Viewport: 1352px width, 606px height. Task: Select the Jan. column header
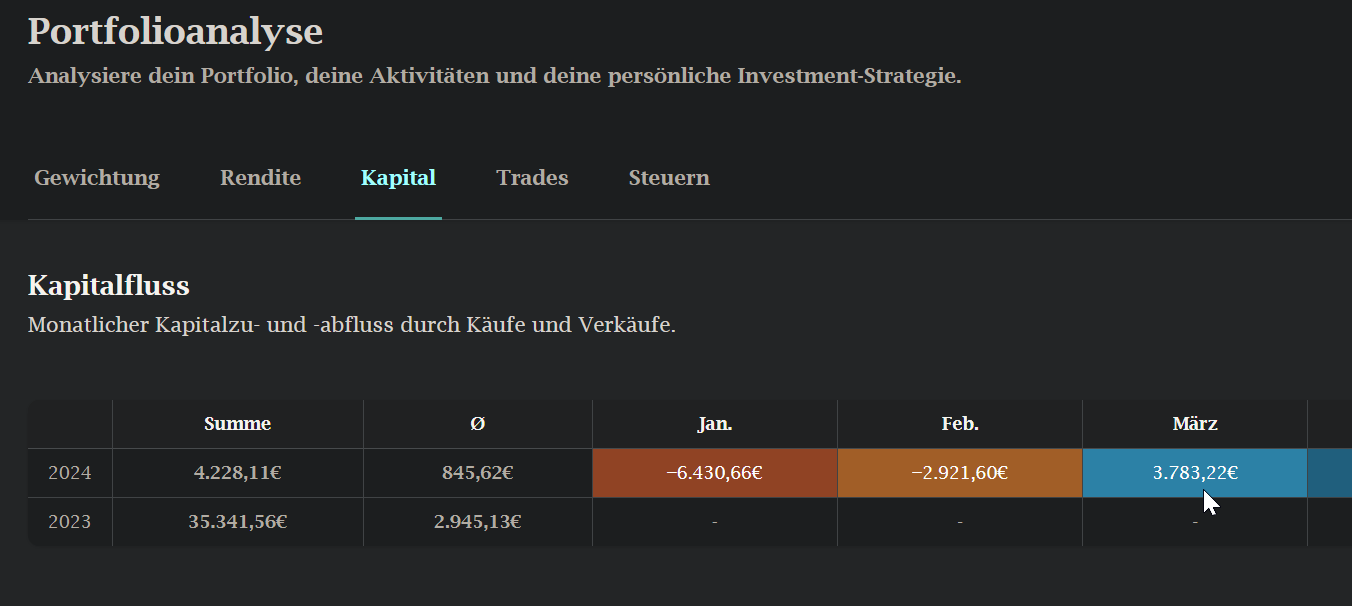pyautogui.click(x=714, y=424)
